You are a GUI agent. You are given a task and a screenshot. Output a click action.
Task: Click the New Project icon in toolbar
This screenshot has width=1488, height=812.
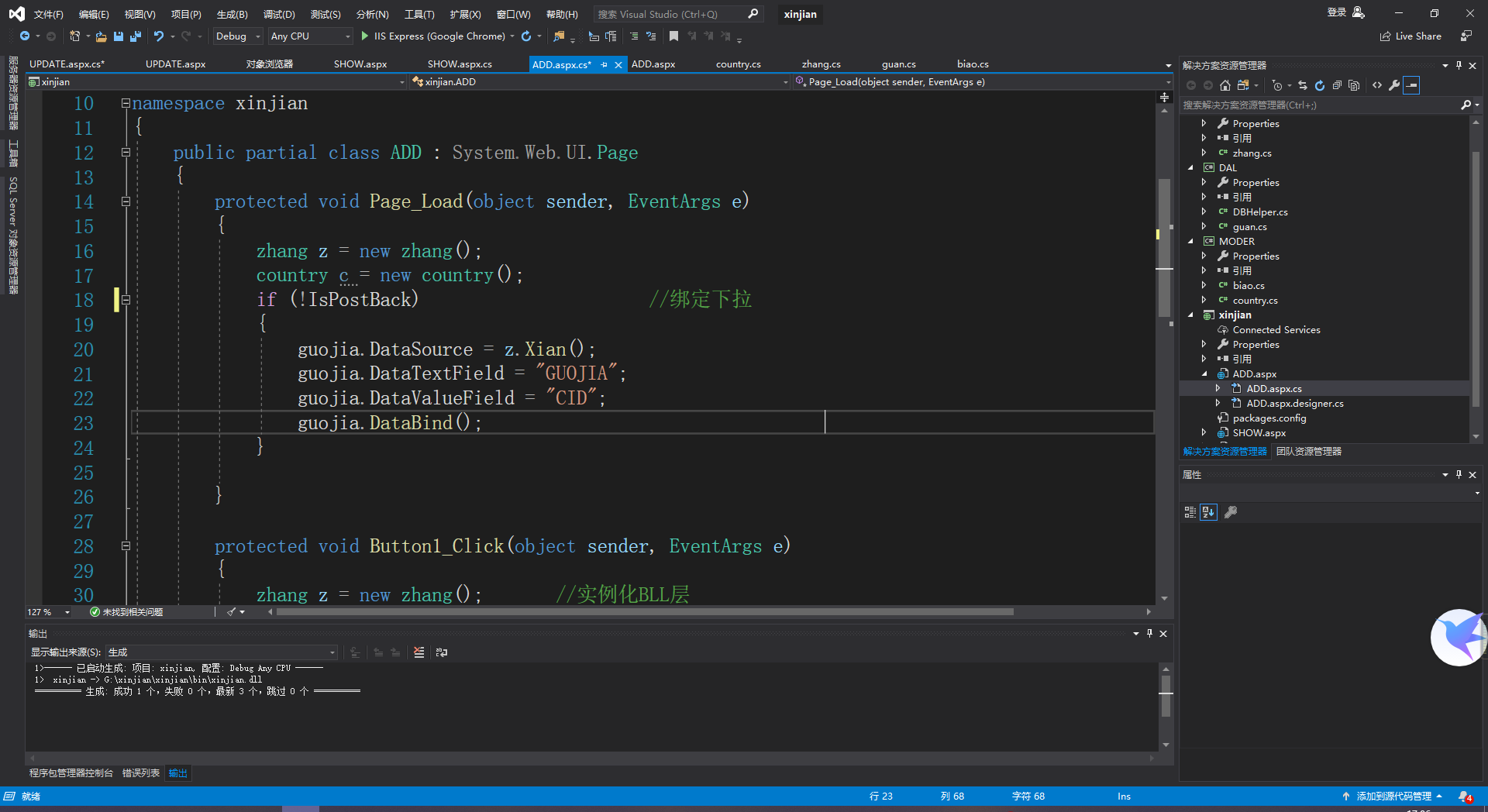click(x=75, y=36)
